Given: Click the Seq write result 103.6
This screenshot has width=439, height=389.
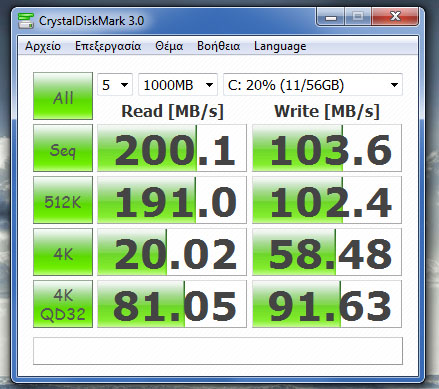Looking at the screenshot, I should tap(327, 148).
